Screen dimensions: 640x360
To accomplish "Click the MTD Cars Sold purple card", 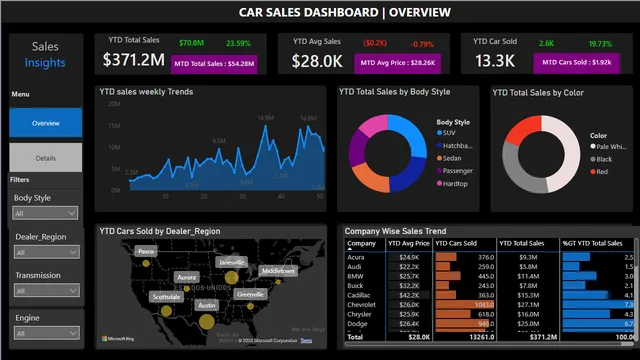I will (576, 62).
